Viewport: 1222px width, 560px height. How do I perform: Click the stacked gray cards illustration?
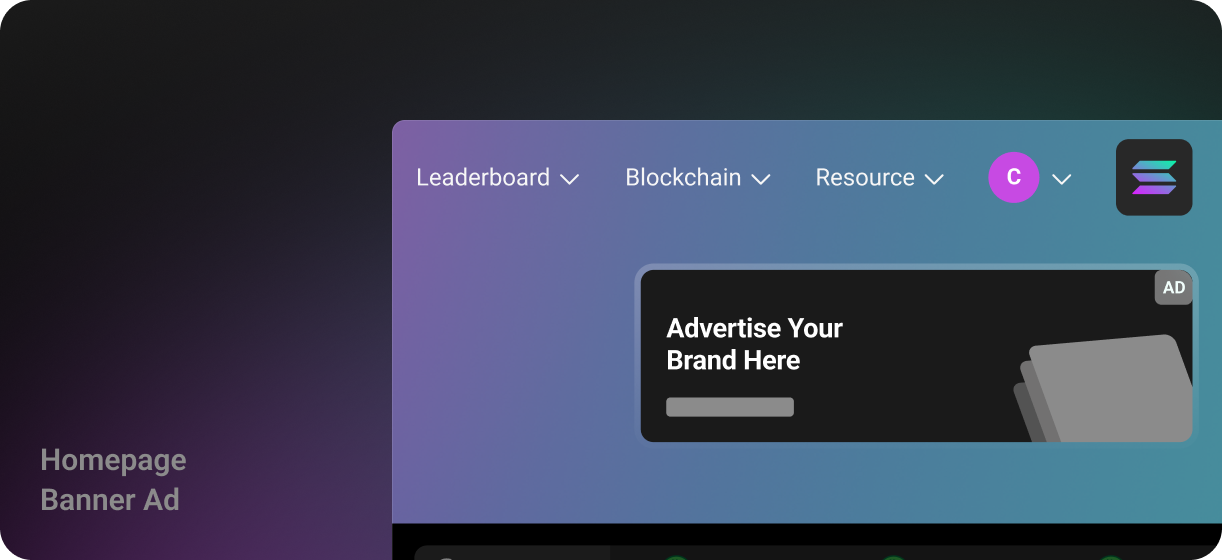[x=1105, y=388]
